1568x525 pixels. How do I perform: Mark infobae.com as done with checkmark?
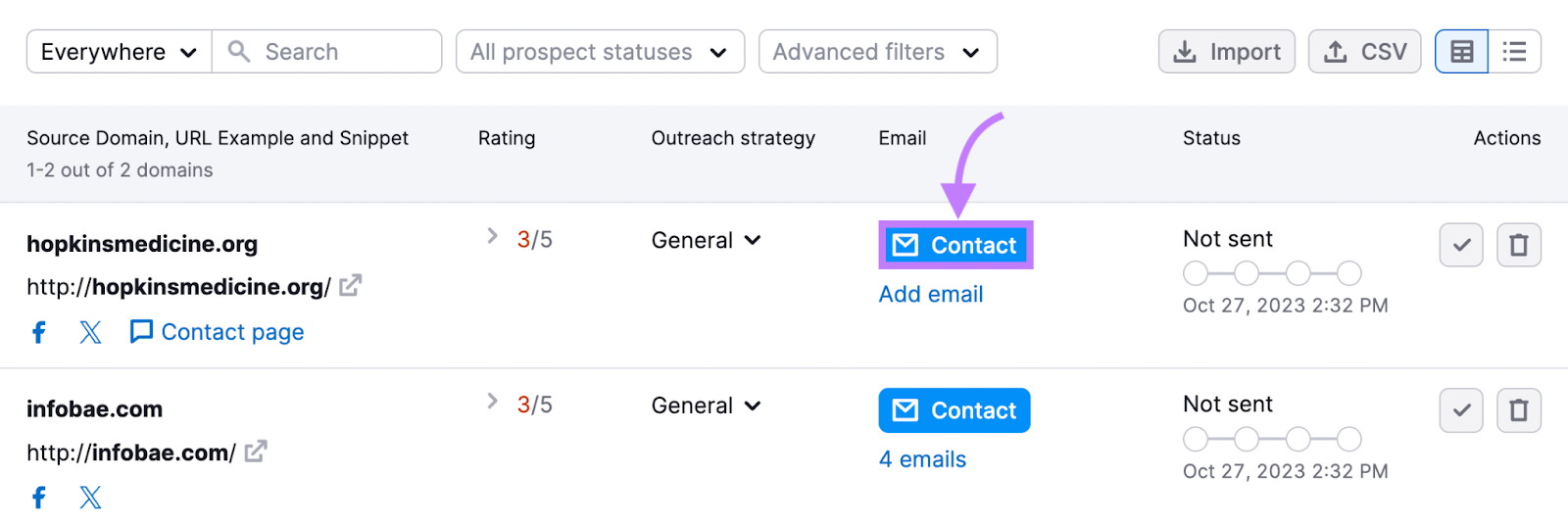tap(1461, 410)
